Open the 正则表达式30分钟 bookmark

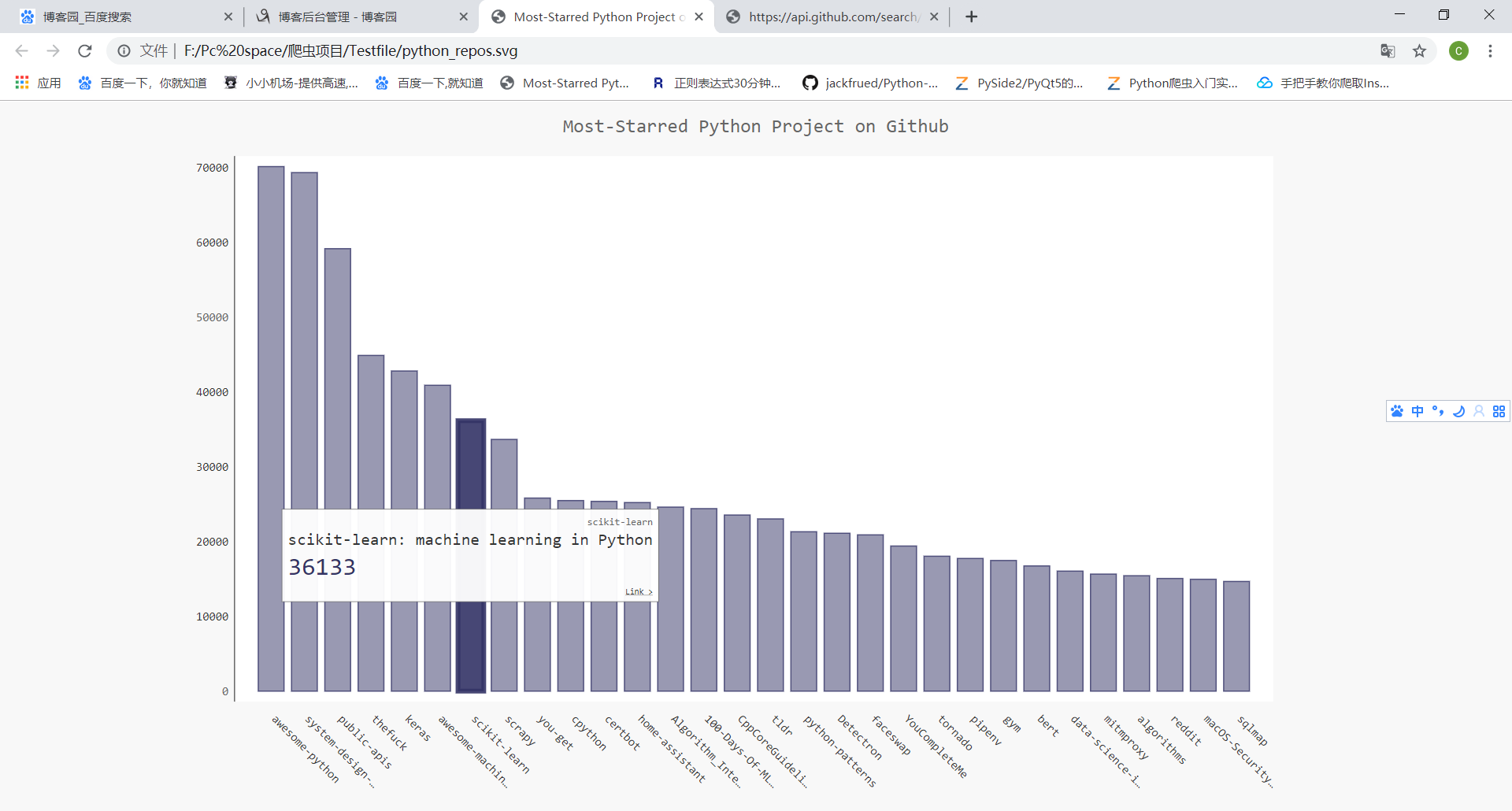716,83
